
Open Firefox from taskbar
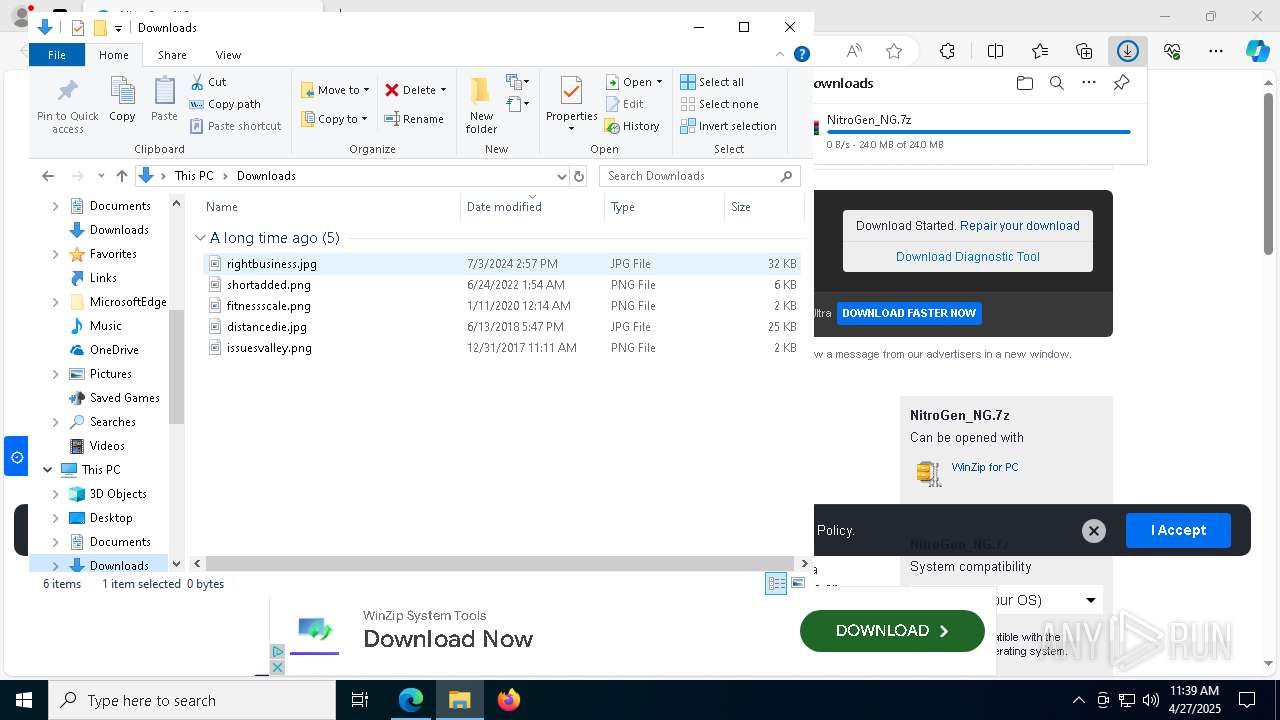click(508, 700)
